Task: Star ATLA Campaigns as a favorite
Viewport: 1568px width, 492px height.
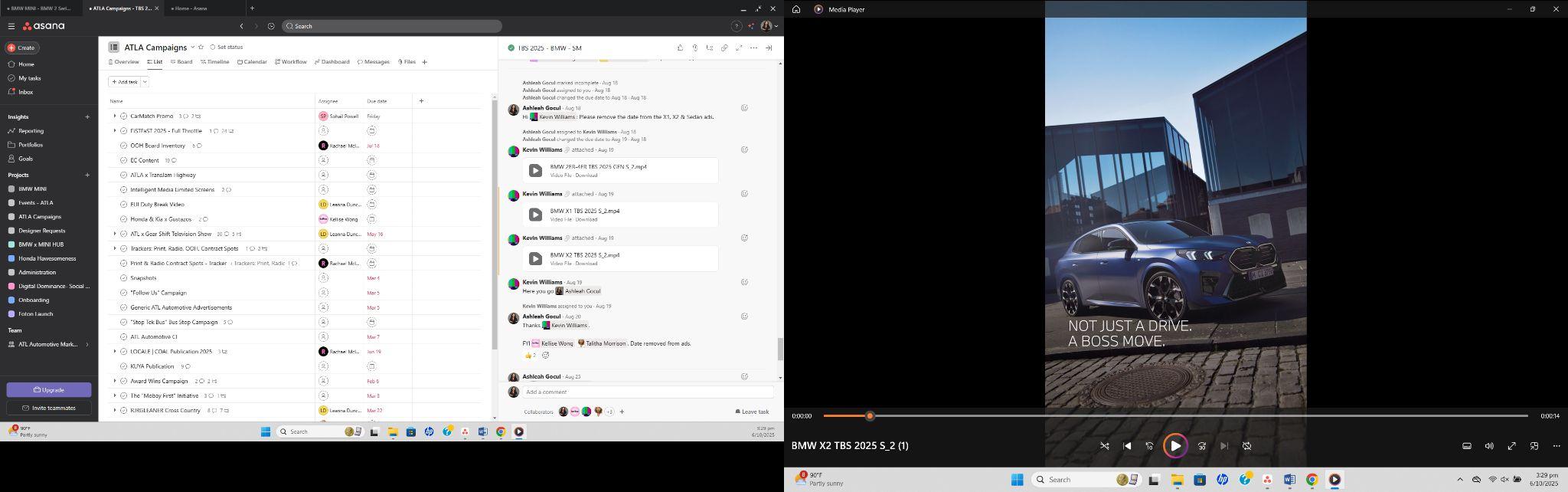Action: coord(201,47)
